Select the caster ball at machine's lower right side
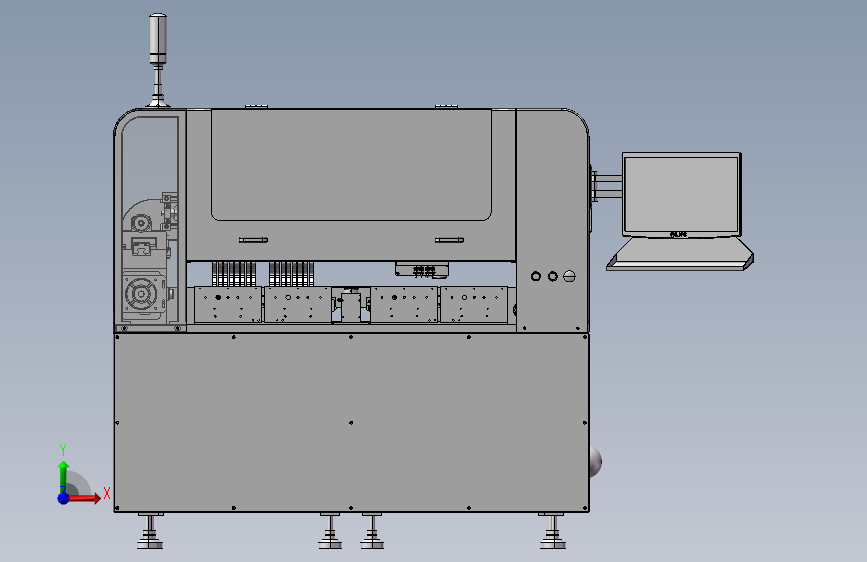The height and width of the screenshot is (562, 867). coord(595,462)
